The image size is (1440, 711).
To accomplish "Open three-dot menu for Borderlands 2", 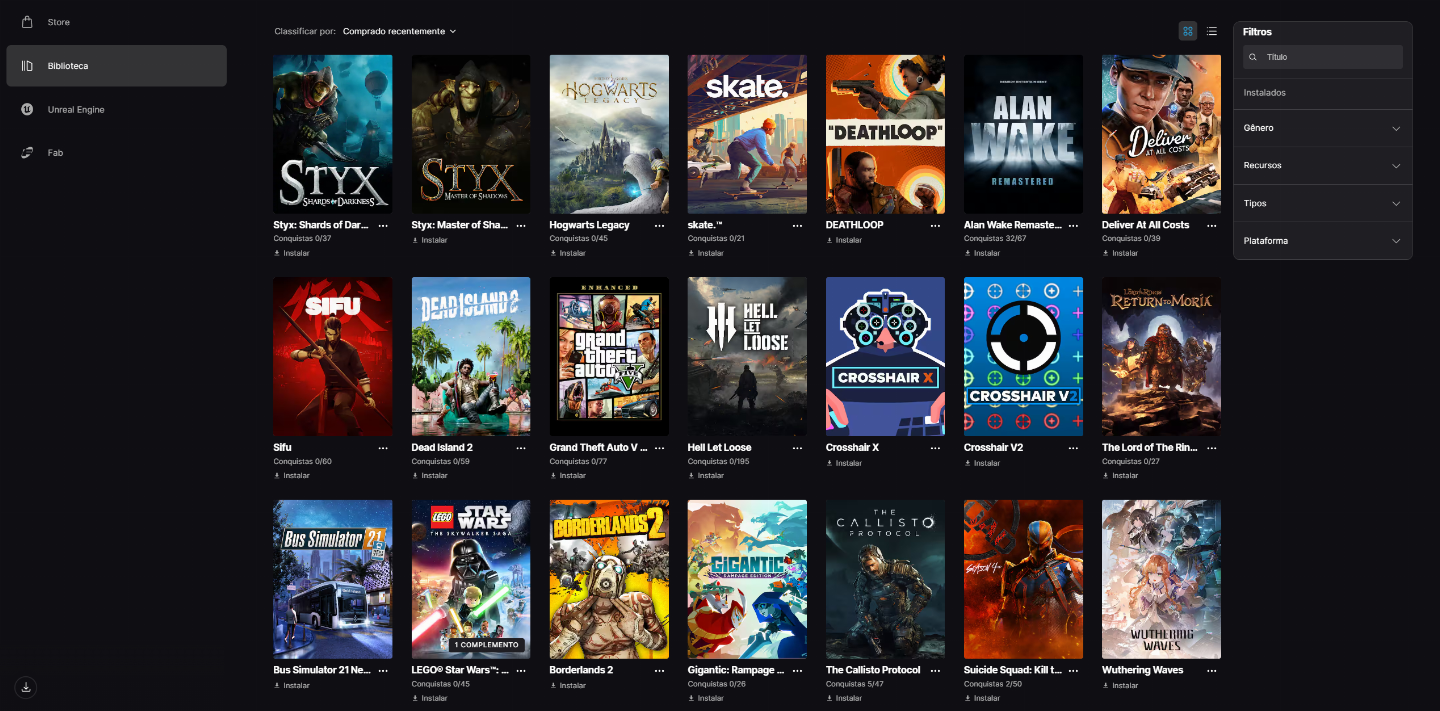I will (x=659, y=671).
